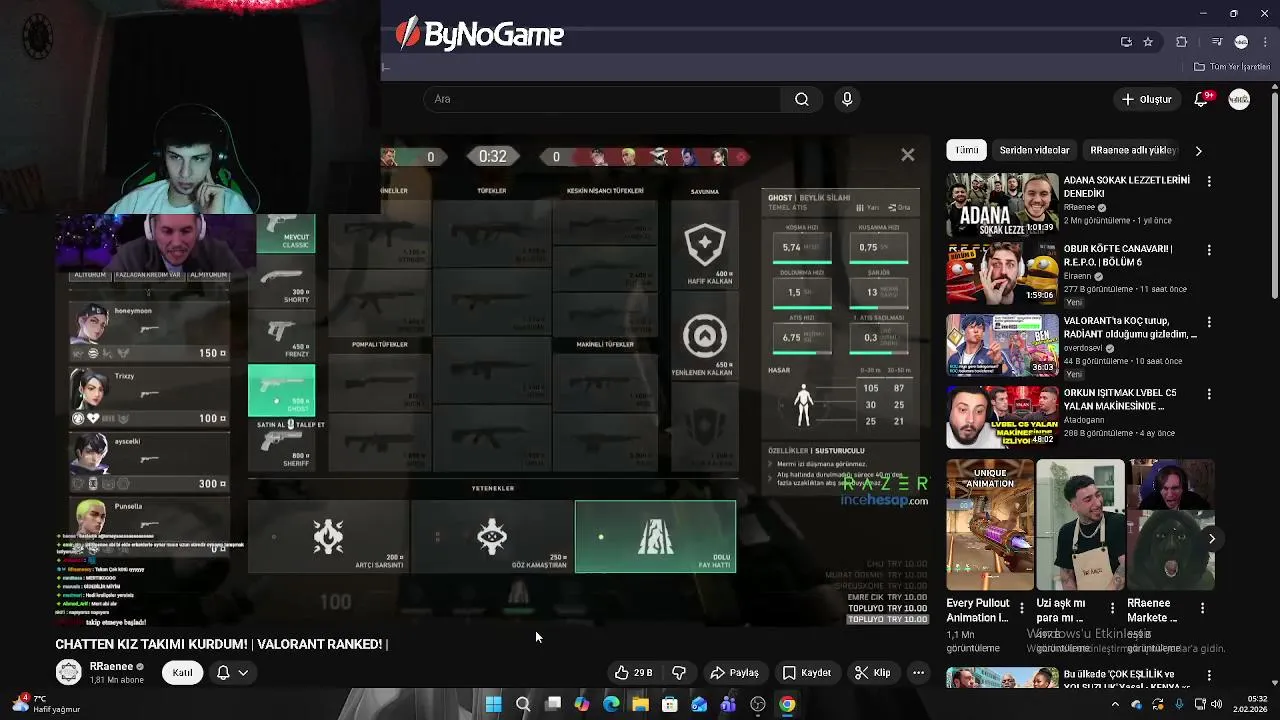The width and height of the screenshot is (1280, 720).
Task: Open Microsoft Edge from taskbar
Action: (x=611, y=704)
